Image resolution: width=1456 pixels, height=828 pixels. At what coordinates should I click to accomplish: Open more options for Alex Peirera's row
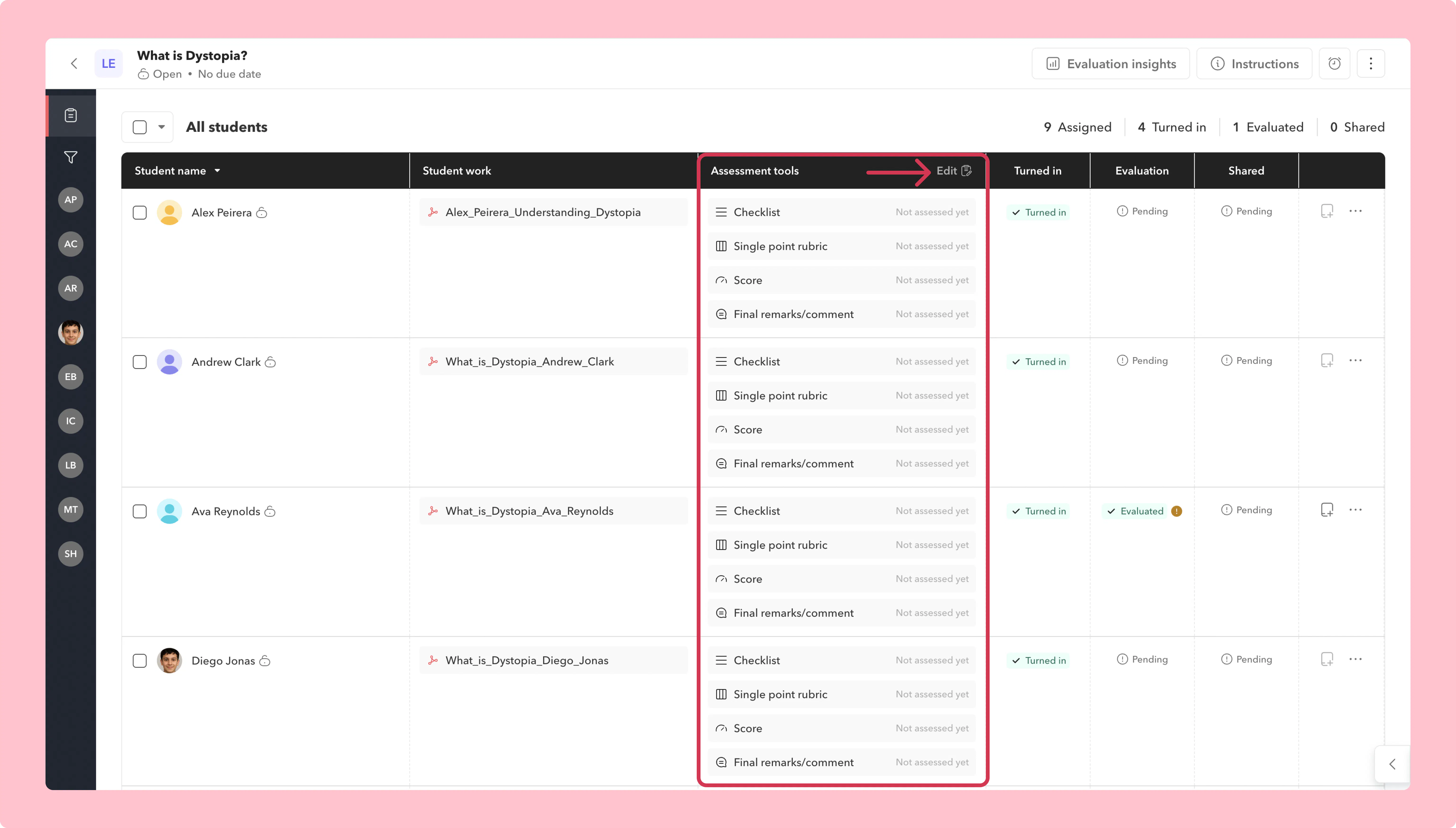coord(1356,211)
